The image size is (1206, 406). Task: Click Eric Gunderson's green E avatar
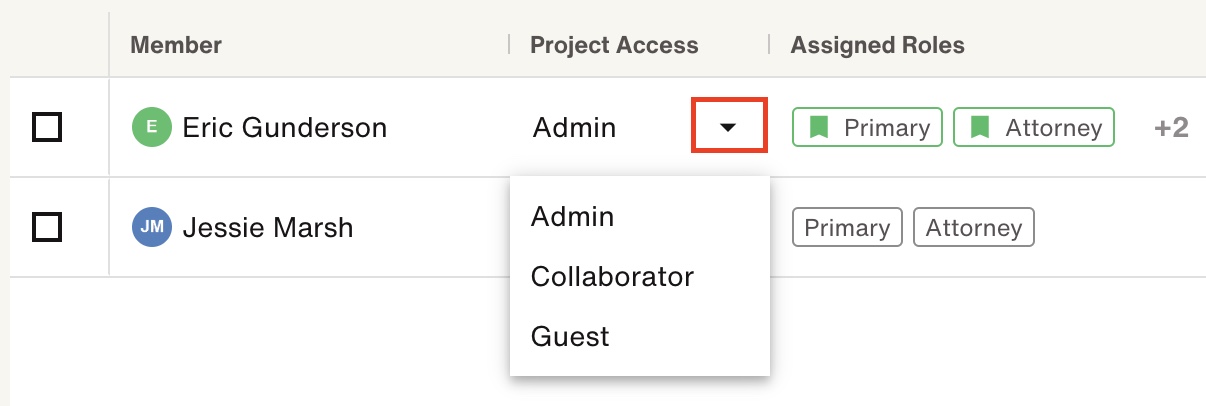[x=152, y=127]
